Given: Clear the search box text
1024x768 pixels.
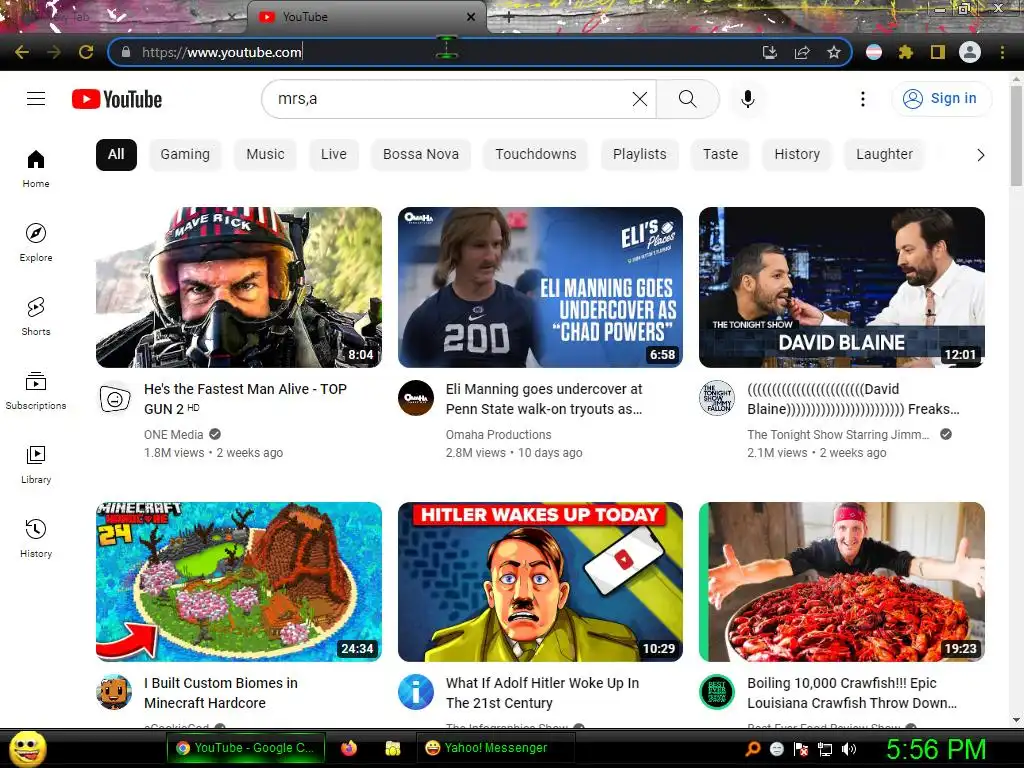Looking at the screenshot, I should [640, 99].
